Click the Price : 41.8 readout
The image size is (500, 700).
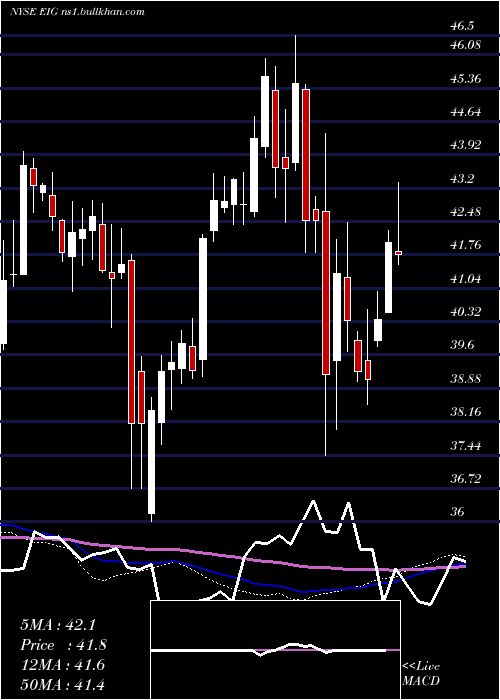(x=63, y=645)
